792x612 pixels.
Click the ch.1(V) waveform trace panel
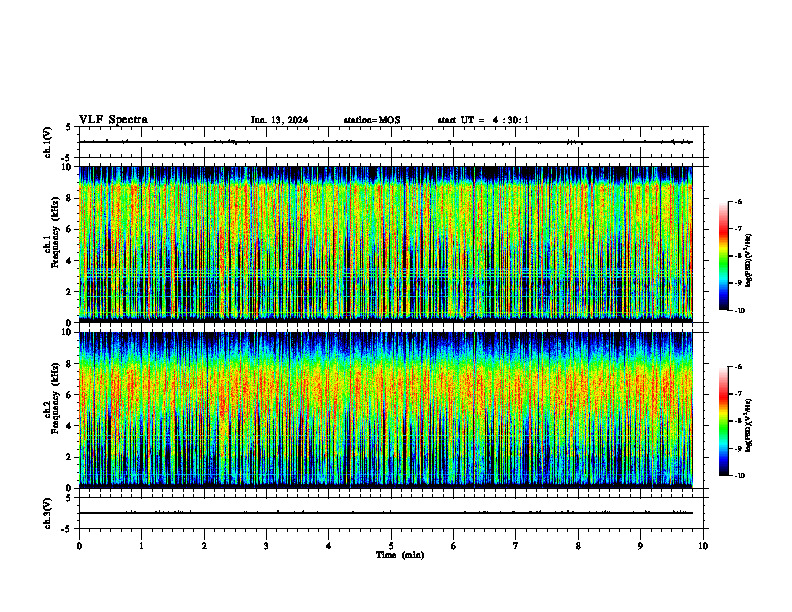[391, 142]
